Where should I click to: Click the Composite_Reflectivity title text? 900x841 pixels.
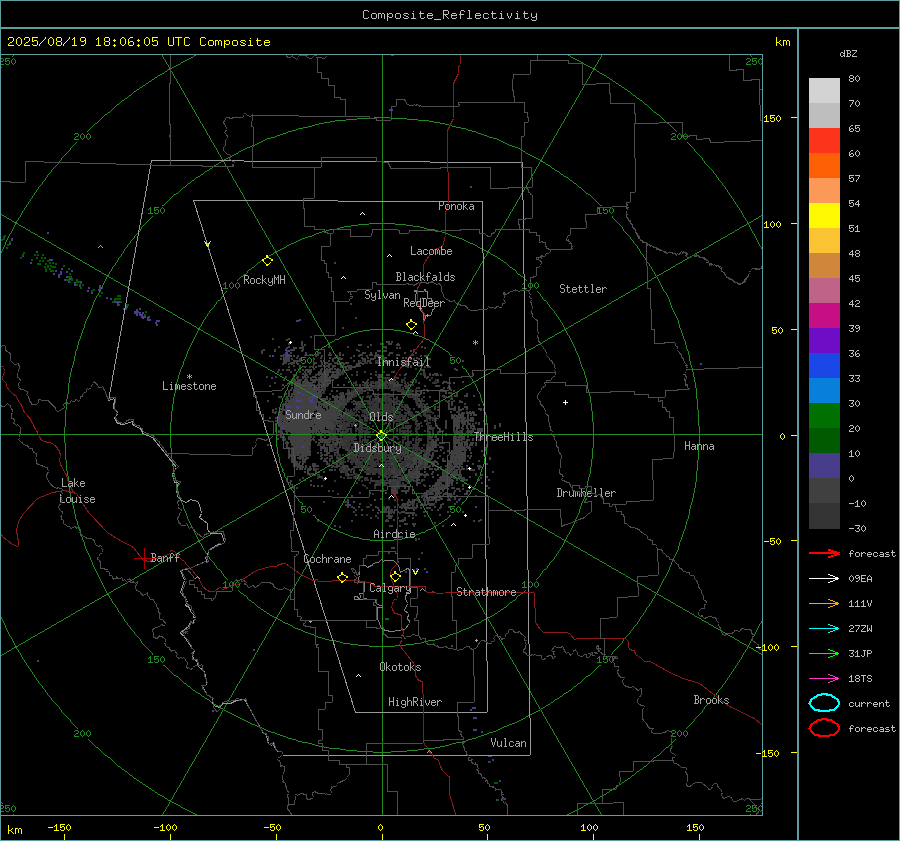(x=450, y=15)
